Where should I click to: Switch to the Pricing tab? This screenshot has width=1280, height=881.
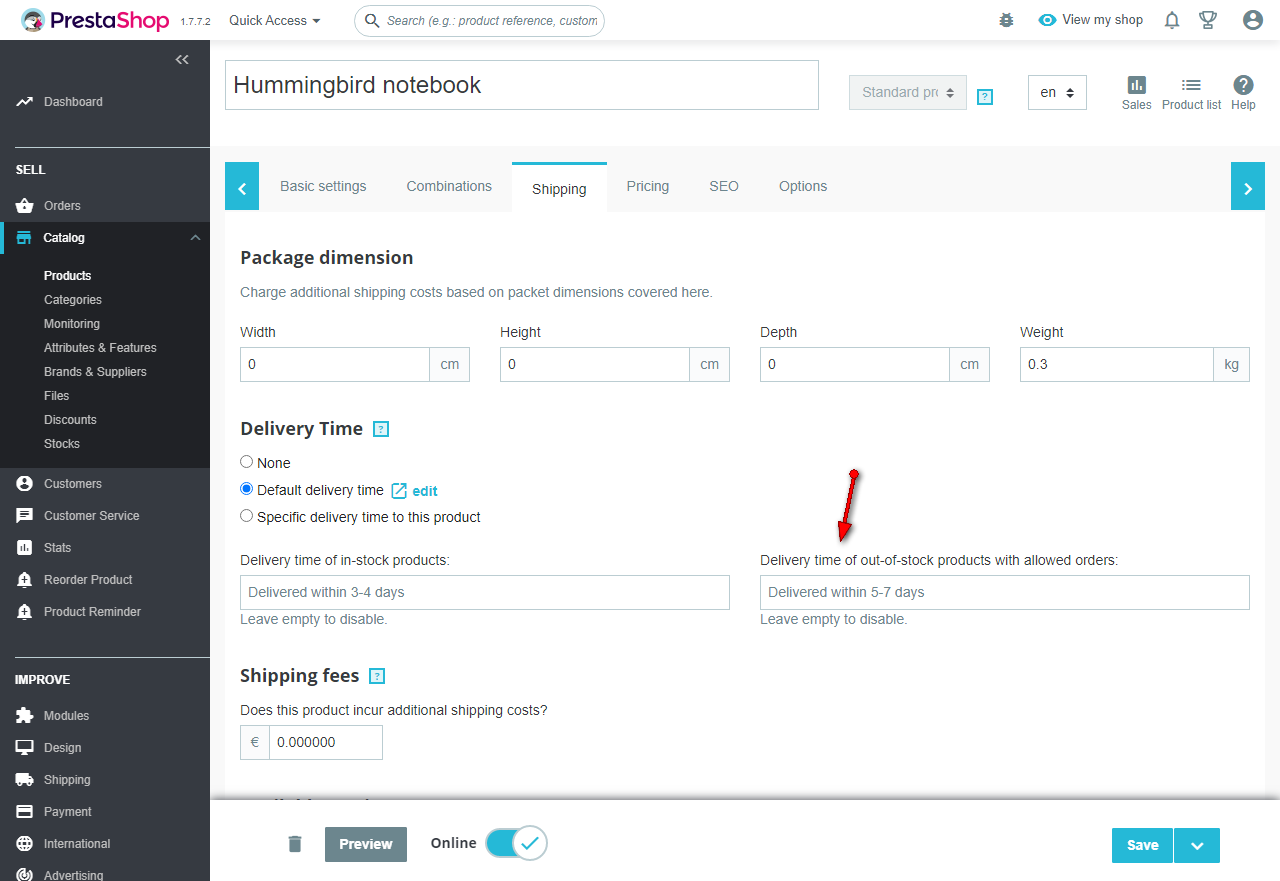pyautogui.click(x=648, y=186)
